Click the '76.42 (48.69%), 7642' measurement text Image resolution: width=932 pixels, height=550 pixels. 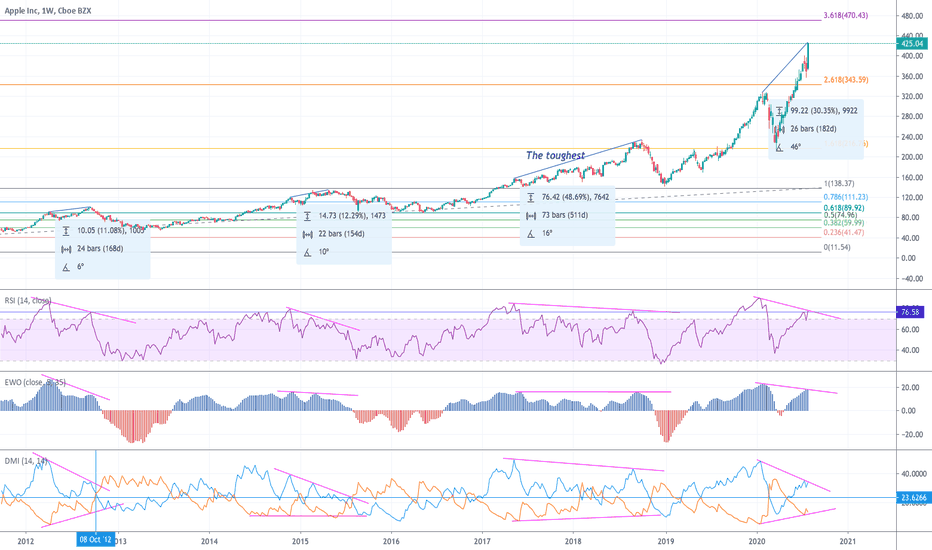click(575, 197)
